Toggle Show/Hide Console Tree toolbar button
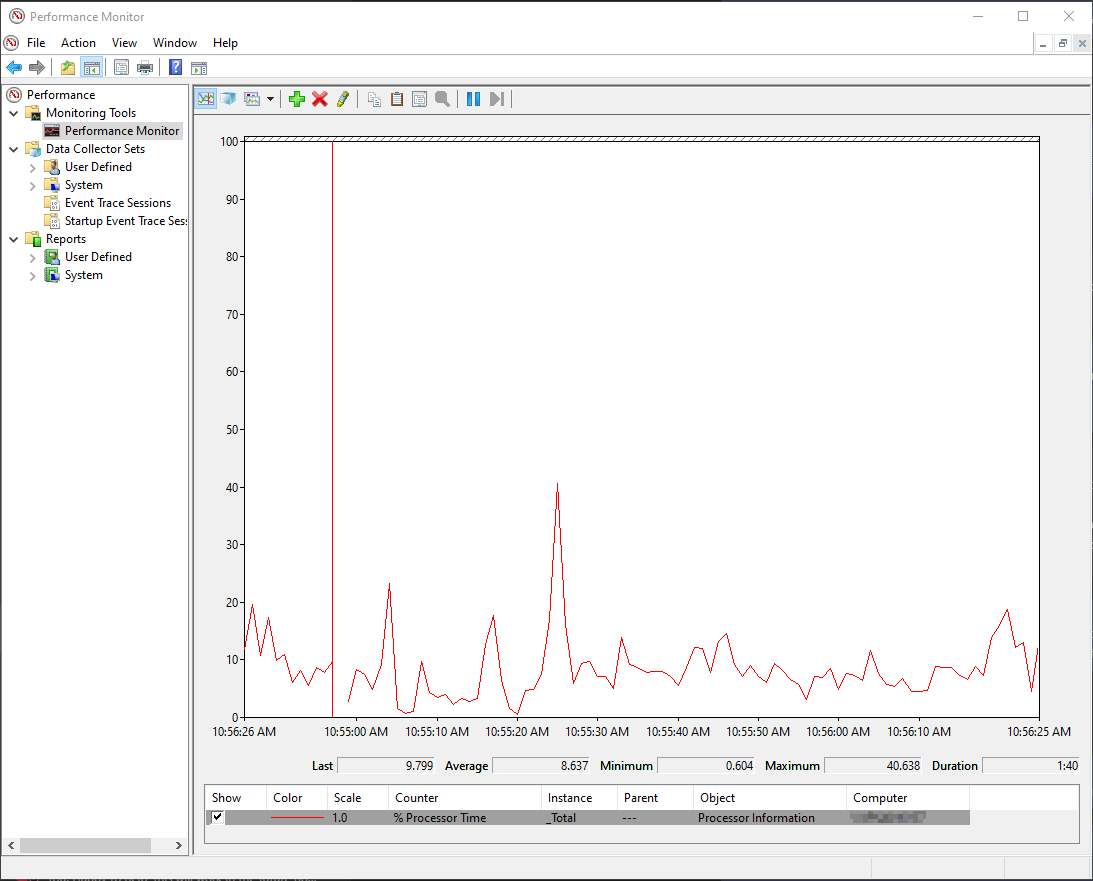The image size is (1093, 881). tap(92, 68)
